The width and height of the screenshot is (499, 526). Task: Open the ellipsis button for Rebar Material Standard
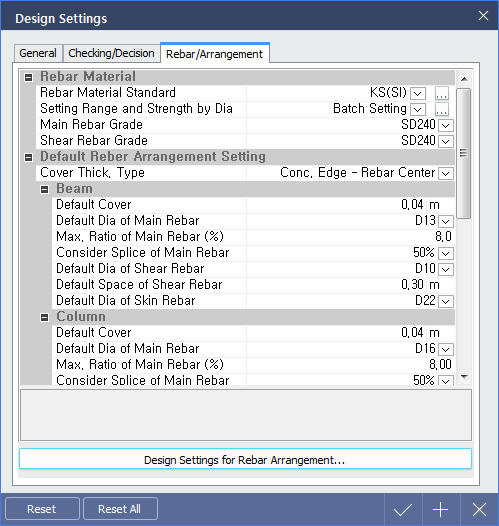point(442,93)
